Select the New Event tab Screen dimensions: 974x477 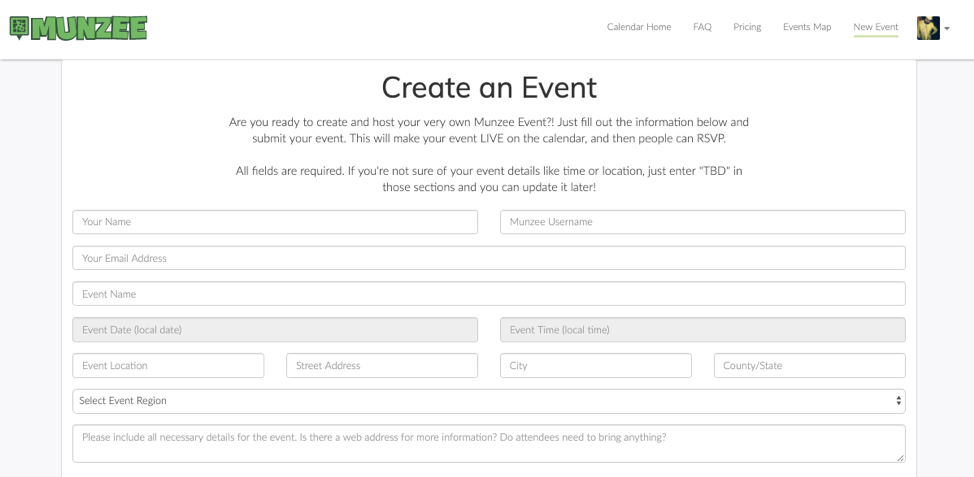[x=875, y=27]
